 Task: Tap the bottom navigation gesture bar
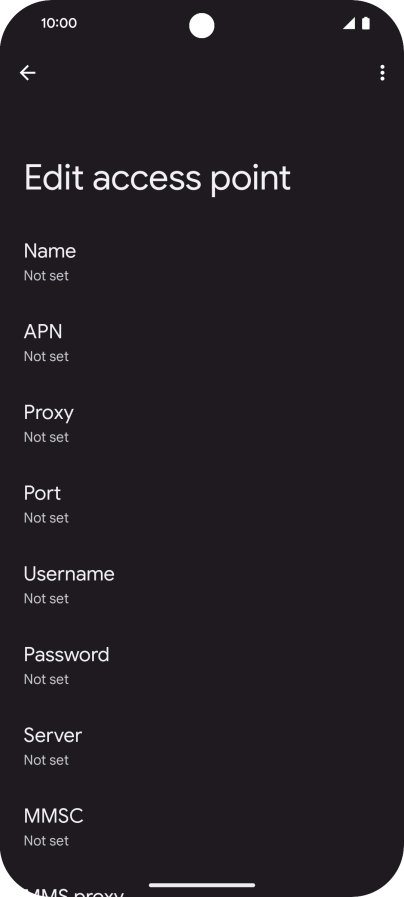(x=202, y=885)
